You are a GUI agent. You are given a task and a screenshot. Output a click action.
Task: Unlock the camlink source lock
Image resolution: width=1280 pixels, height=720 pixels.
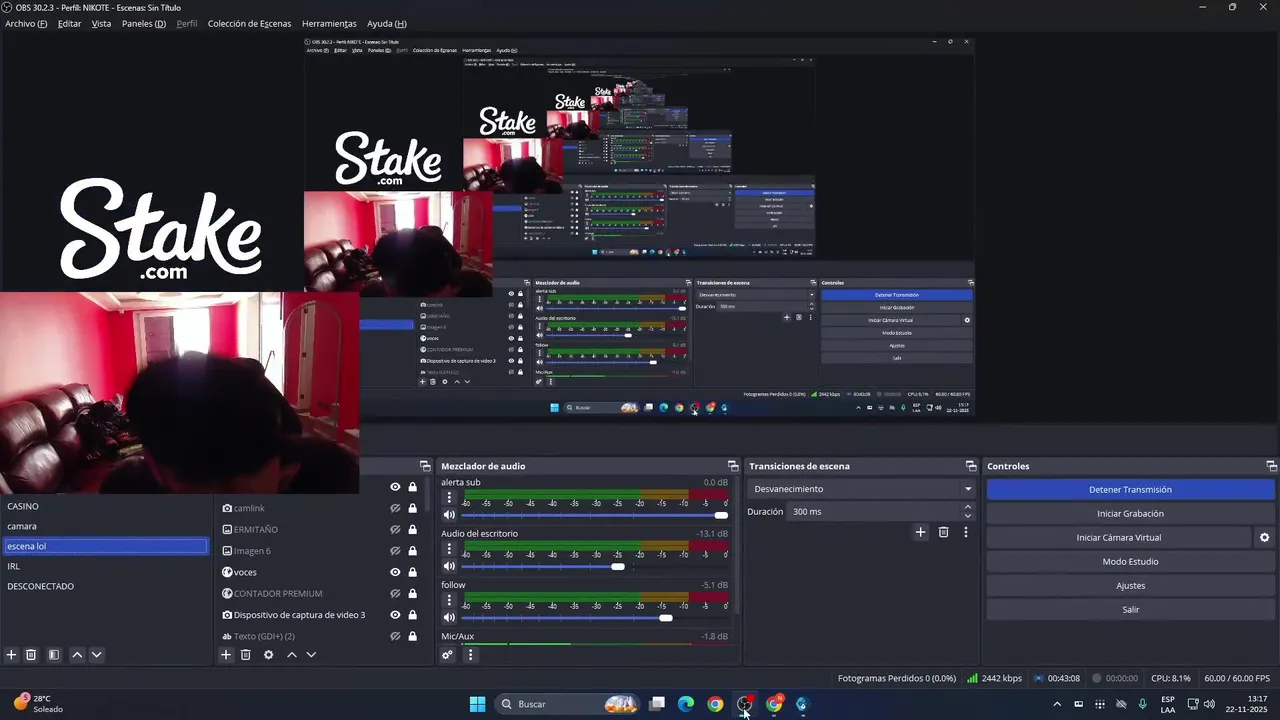point(412,508)
